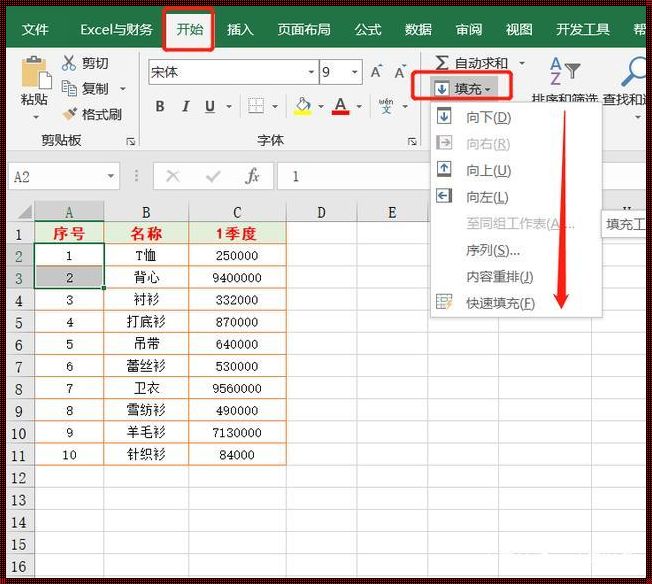652x584 pixels.
Task: Choose Fill Left (向左) menu item
Action: [x=516, y=197]
